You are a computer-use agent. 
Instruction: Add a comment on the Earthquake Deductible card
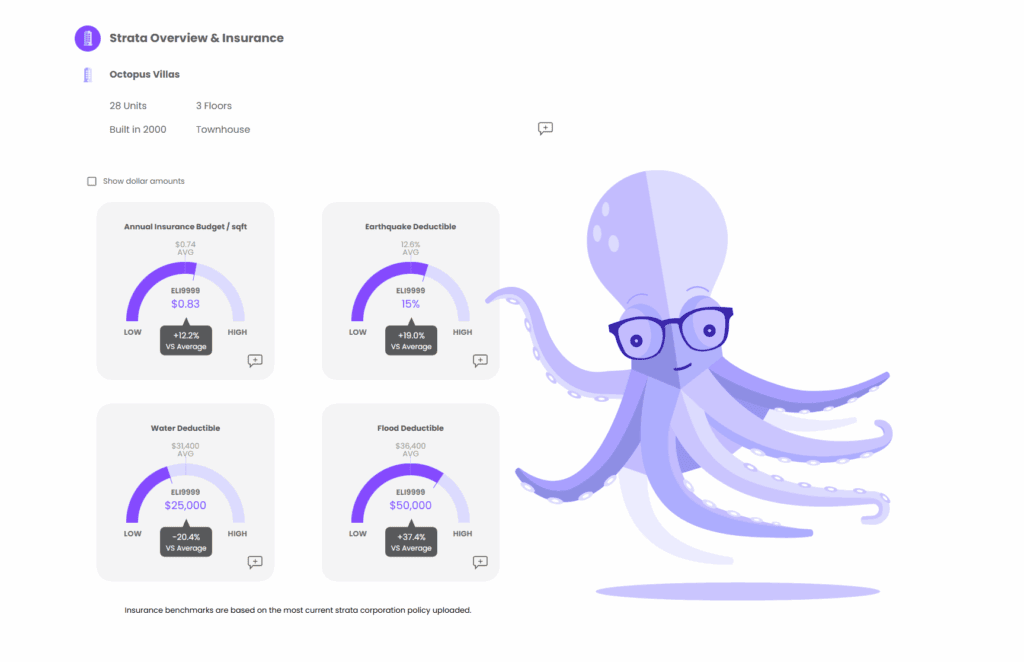(x=480, y=360)
